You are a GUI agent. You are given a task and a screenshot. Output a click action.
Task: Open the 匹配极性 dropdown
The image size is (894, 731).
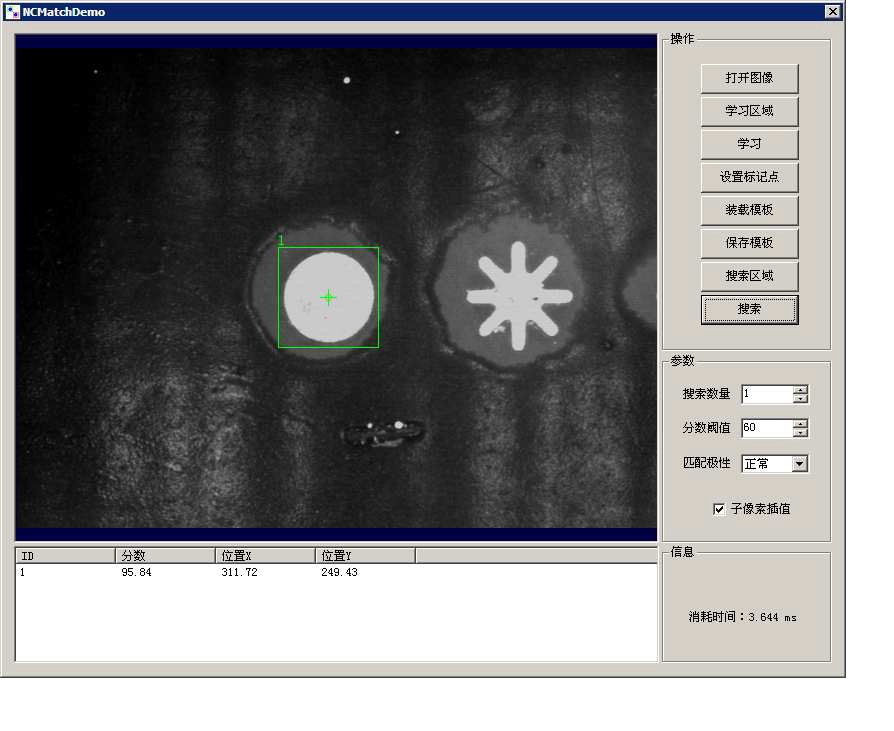point(799,464)
